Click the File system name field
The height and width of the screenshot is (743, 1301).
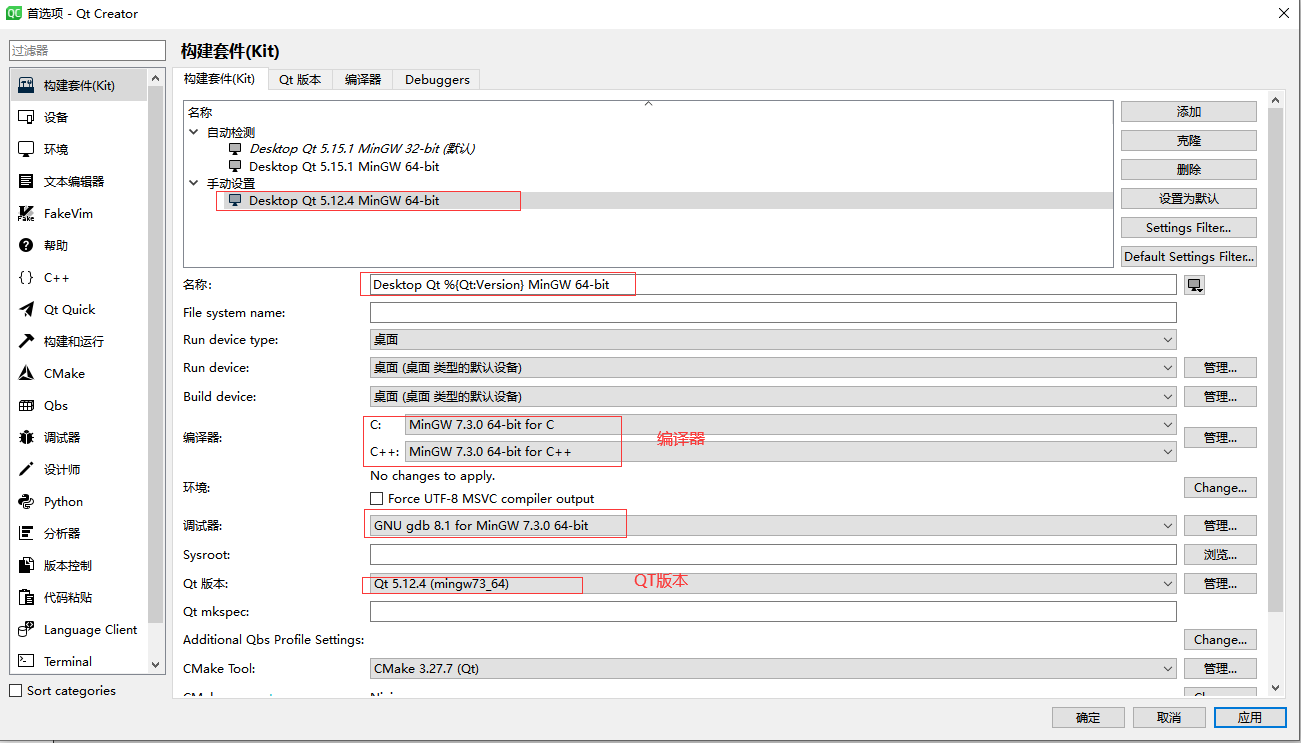pos(773,313)
